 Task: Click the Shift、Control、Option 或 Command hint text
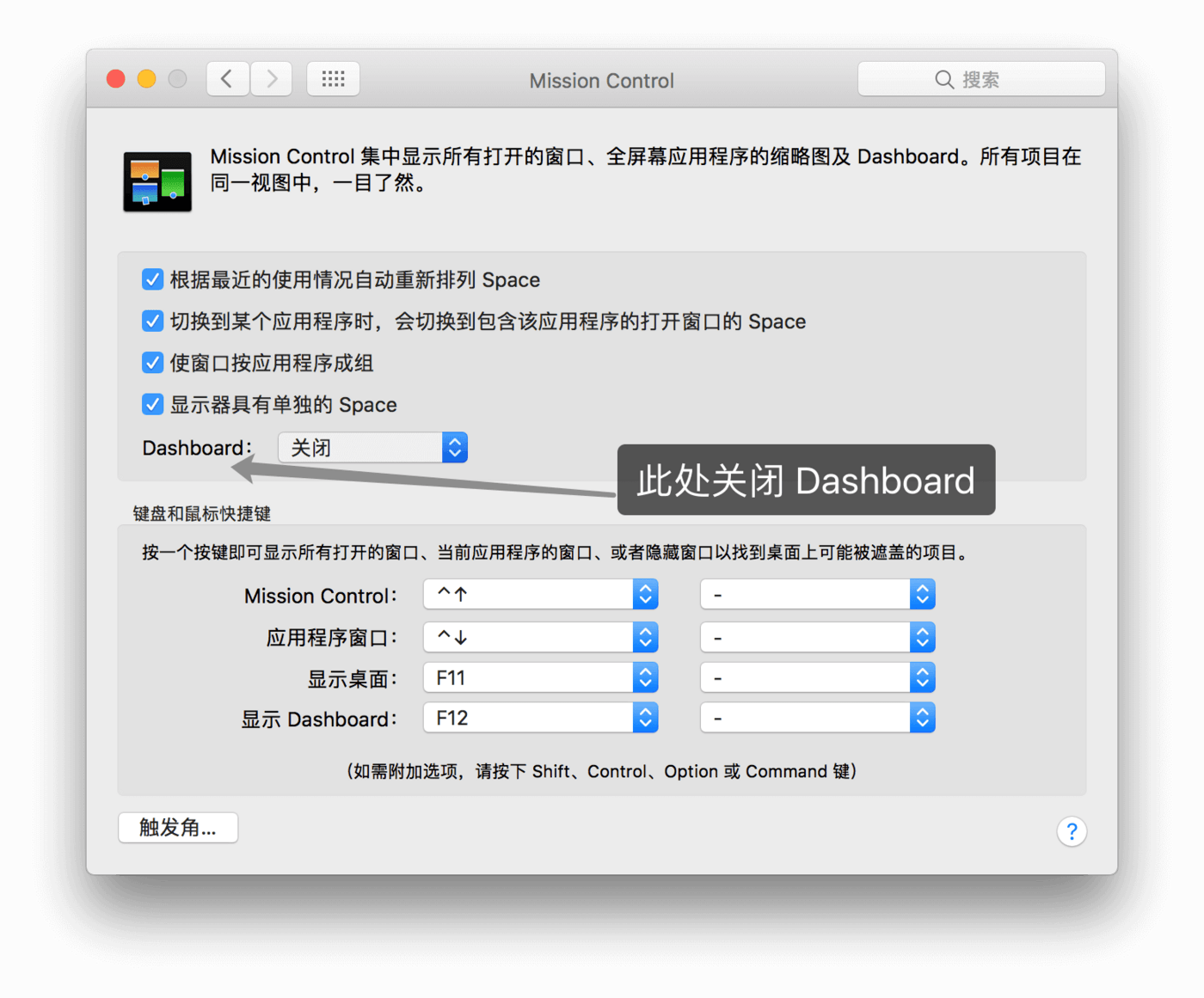(x=601, y=771)
